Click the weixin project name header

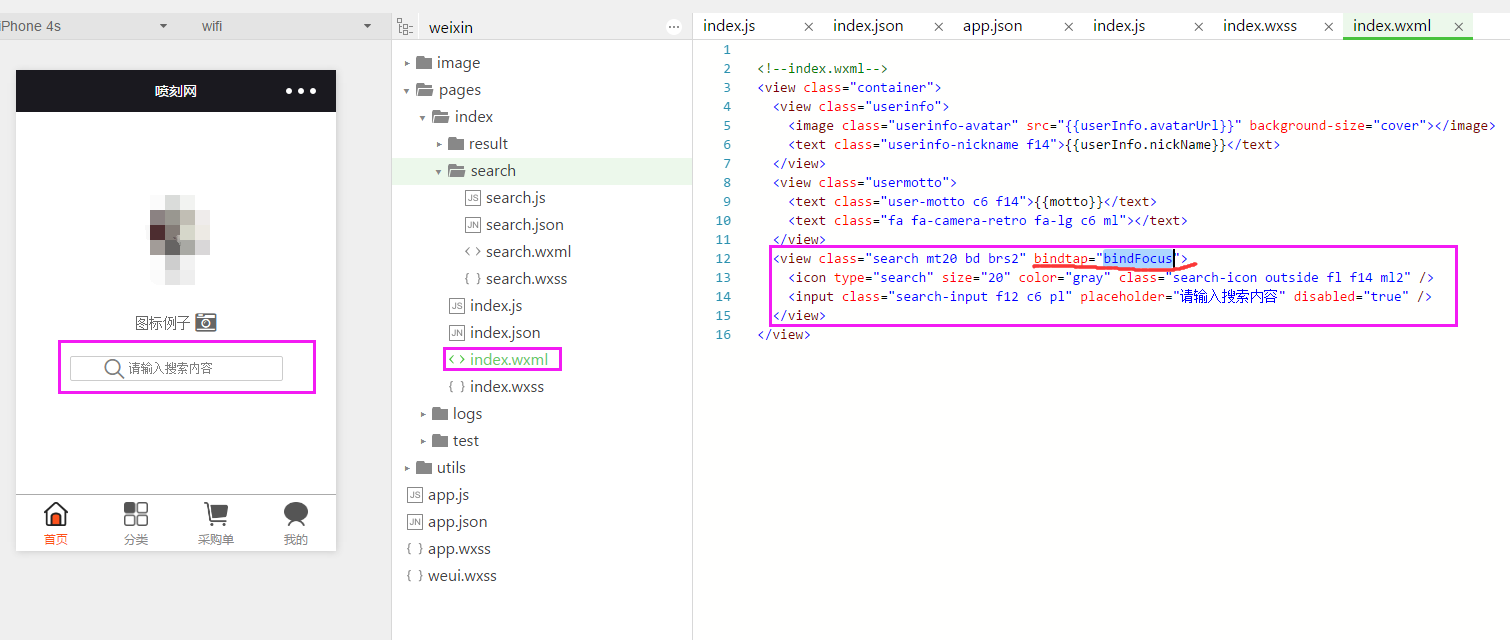[451, 27]
